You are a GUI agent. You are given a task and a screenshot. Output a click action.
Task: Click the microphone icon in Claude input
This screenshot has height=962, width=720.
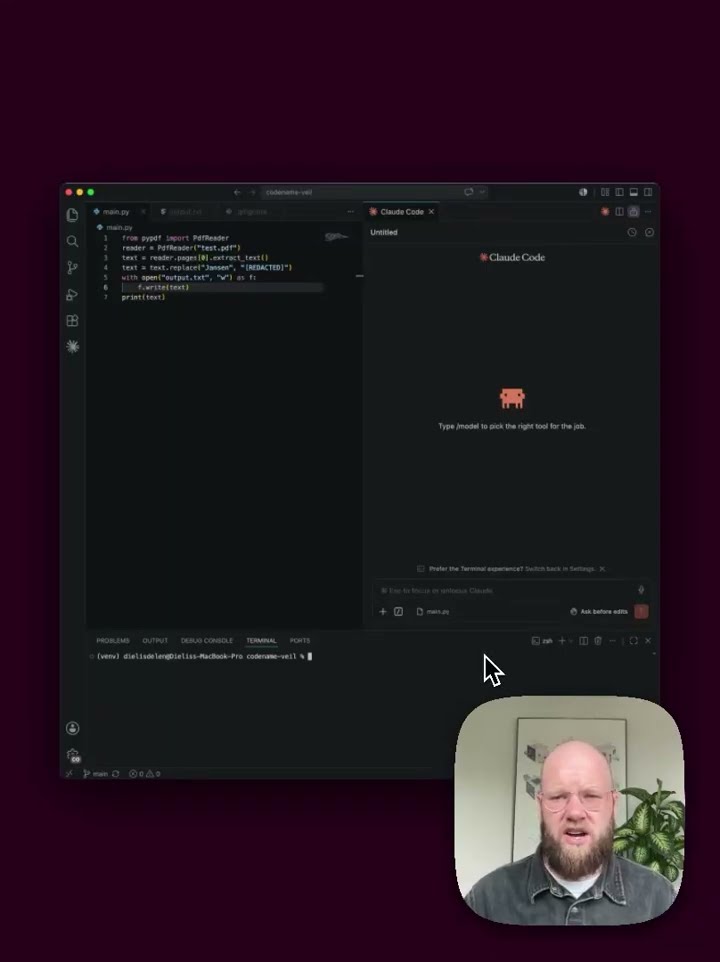point(641,590)
